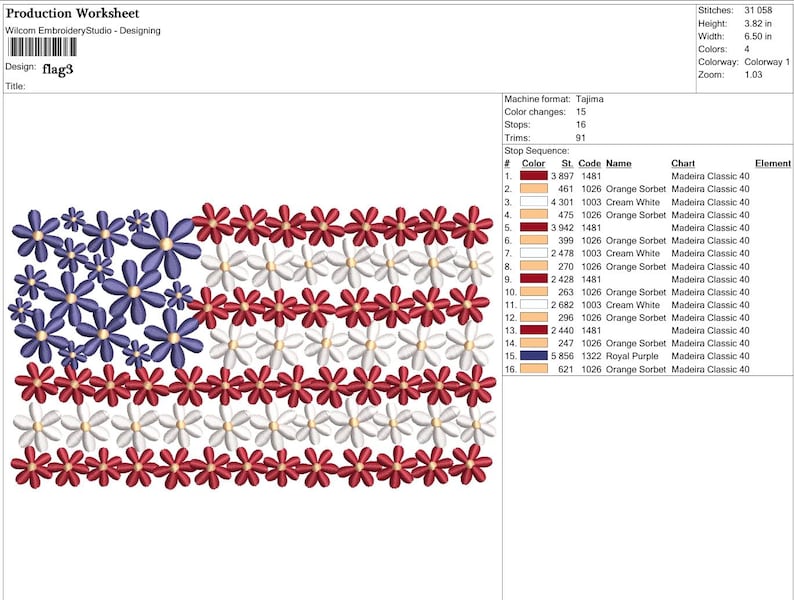This screenshot has width=794, height=600.
Task: Click the Chart column header
Action: tap(683, 163)
